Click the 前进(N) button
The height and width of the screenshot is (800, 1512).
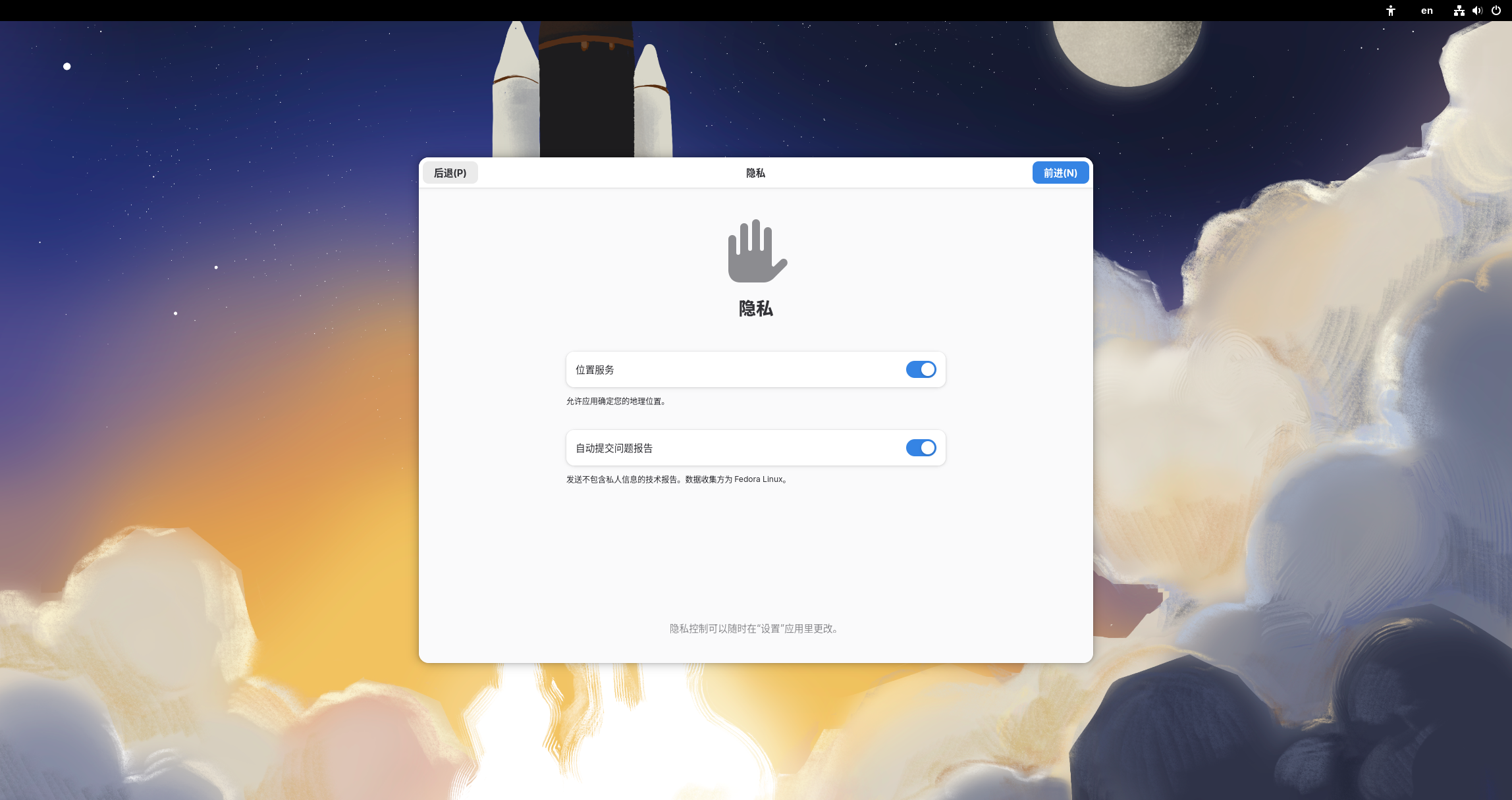pyautogui.click(x=1060, y=173)
